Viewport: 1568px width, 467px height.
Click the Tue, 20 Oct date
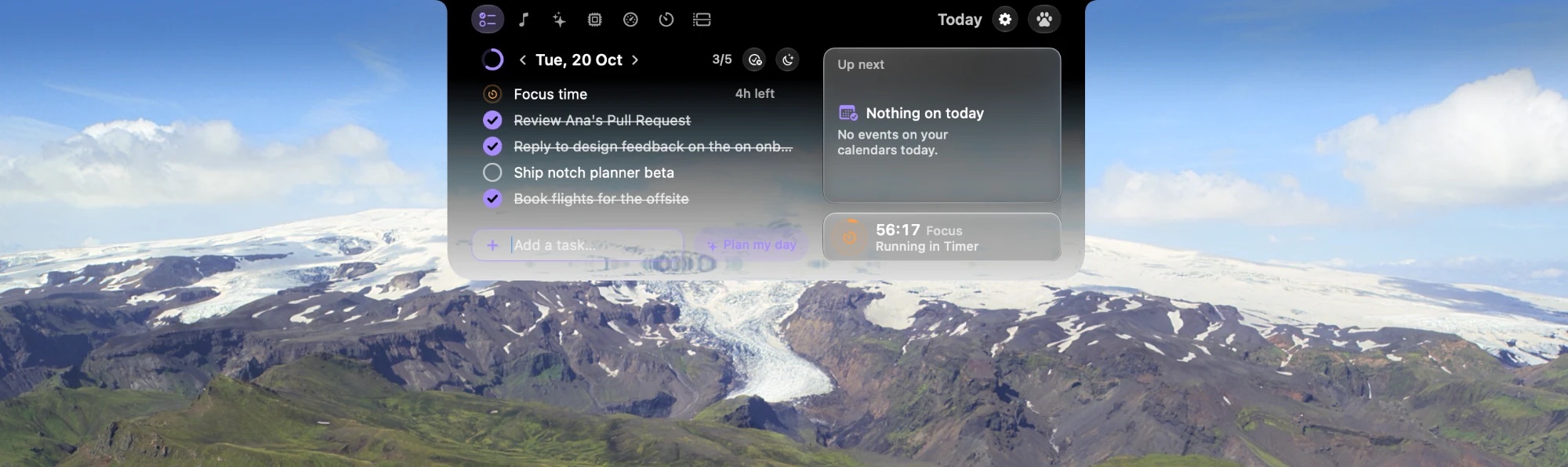(579, 60)
